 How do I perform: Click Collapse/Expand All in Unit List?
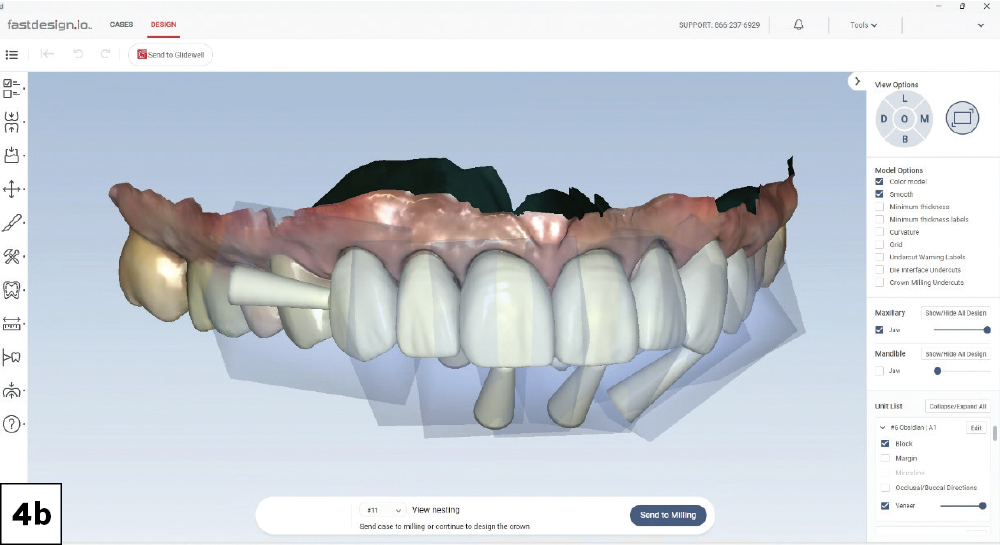(957, 406)
